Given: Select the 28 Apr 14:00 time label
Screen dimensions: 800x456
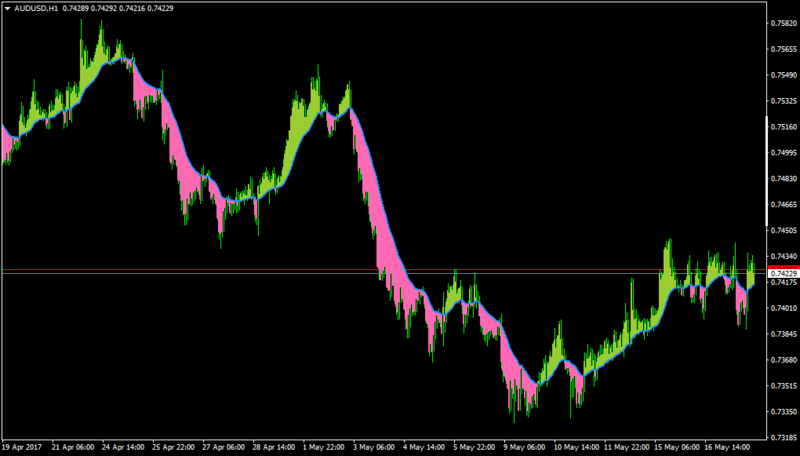Looking at the screenshot, I should (x=273, y=447).
